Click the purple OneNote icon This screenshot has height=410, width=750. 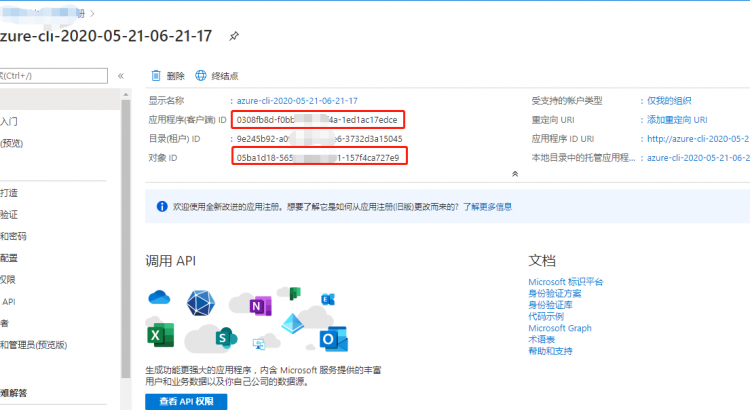click(x=259, y=306)
